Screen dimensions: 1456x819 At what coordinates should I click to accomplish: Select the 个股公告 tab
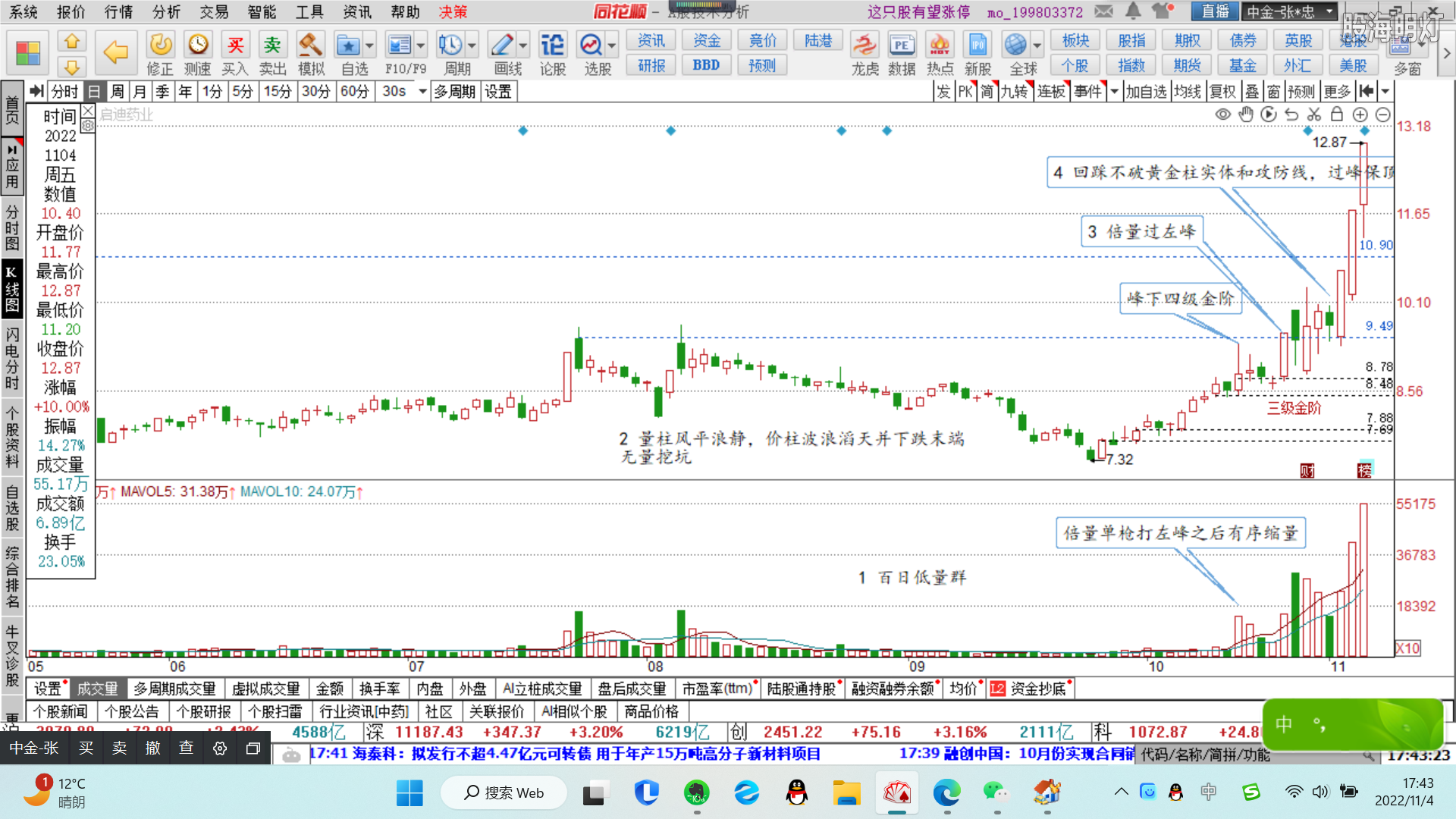(x=132, y=711)
